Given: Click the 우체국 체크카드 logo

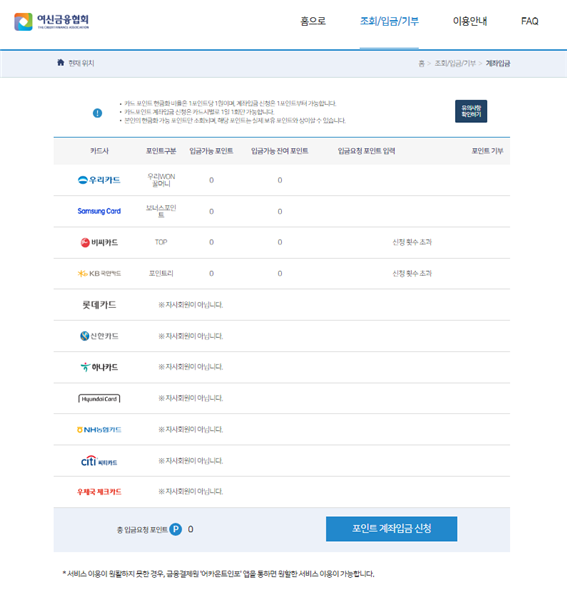Looking at the screenshot, I should [x=99, y=492].
